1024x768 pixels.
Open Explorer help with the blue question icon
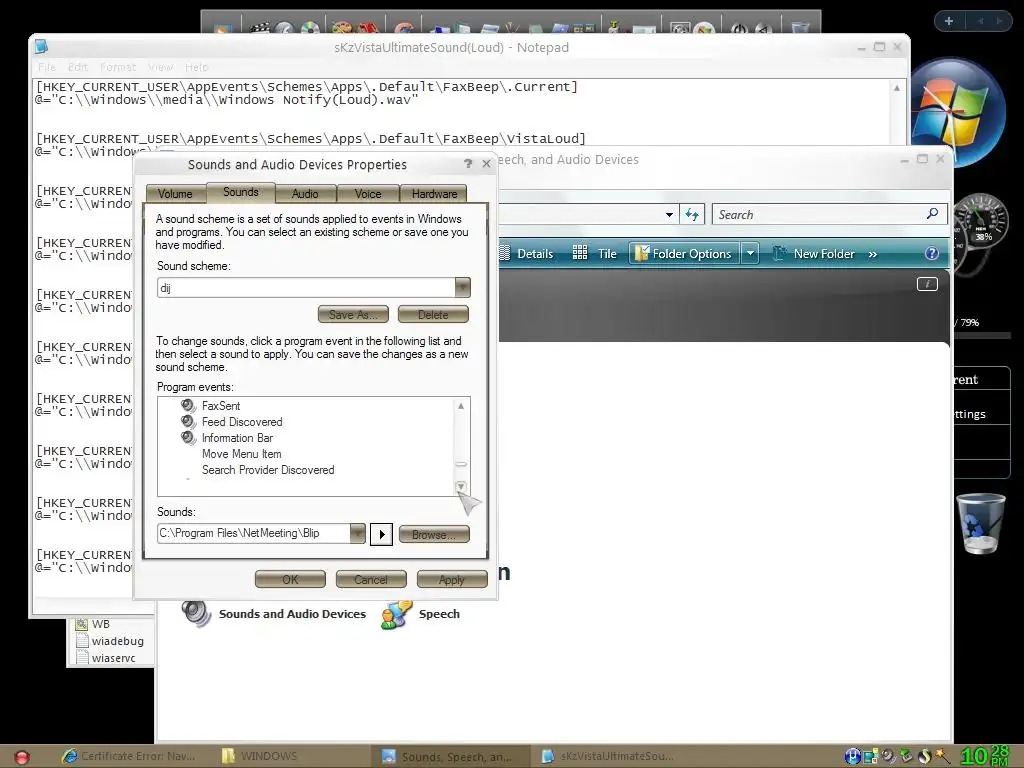(x=931, y=253)
